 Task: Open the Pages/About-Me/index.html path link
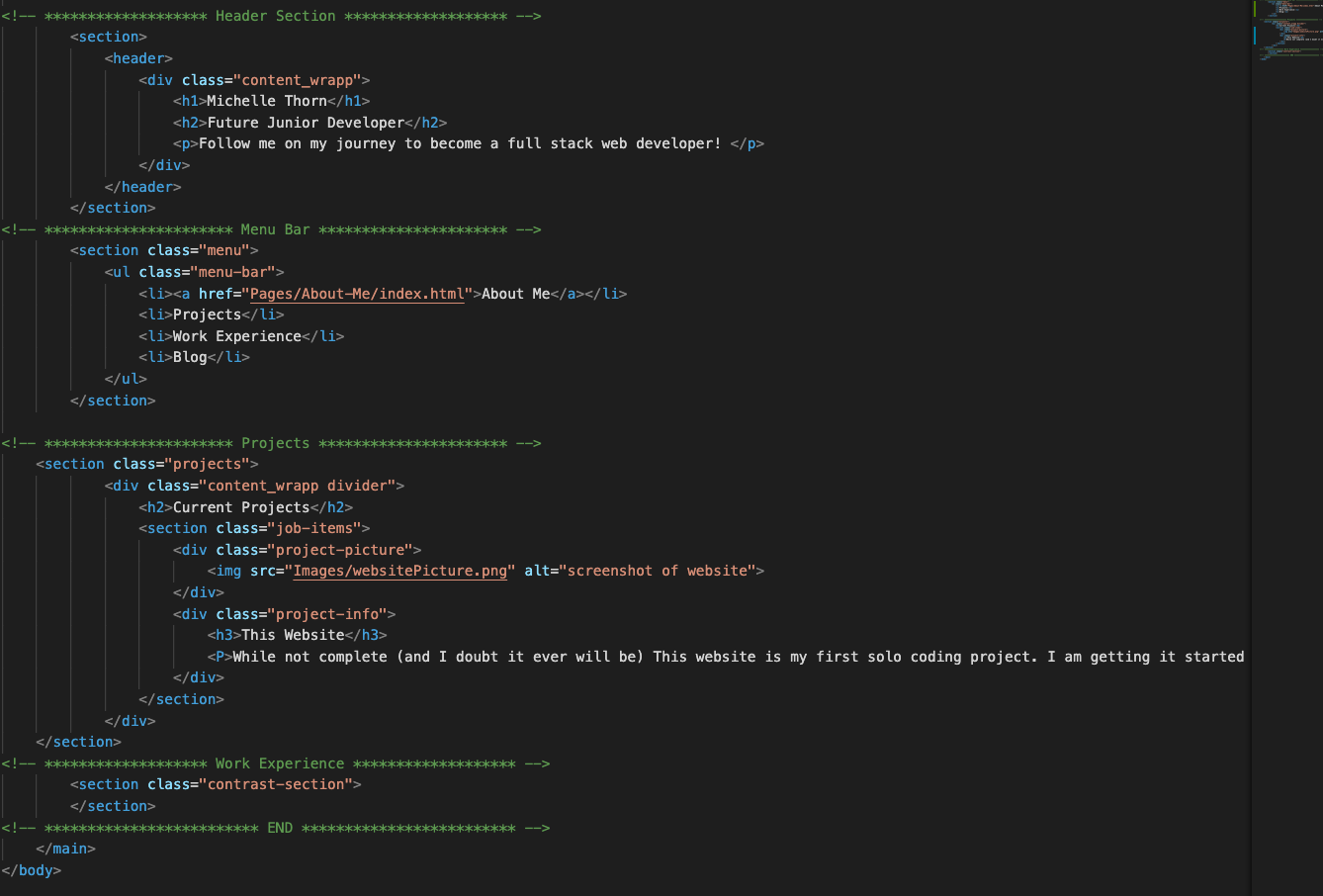coord(357,294)
